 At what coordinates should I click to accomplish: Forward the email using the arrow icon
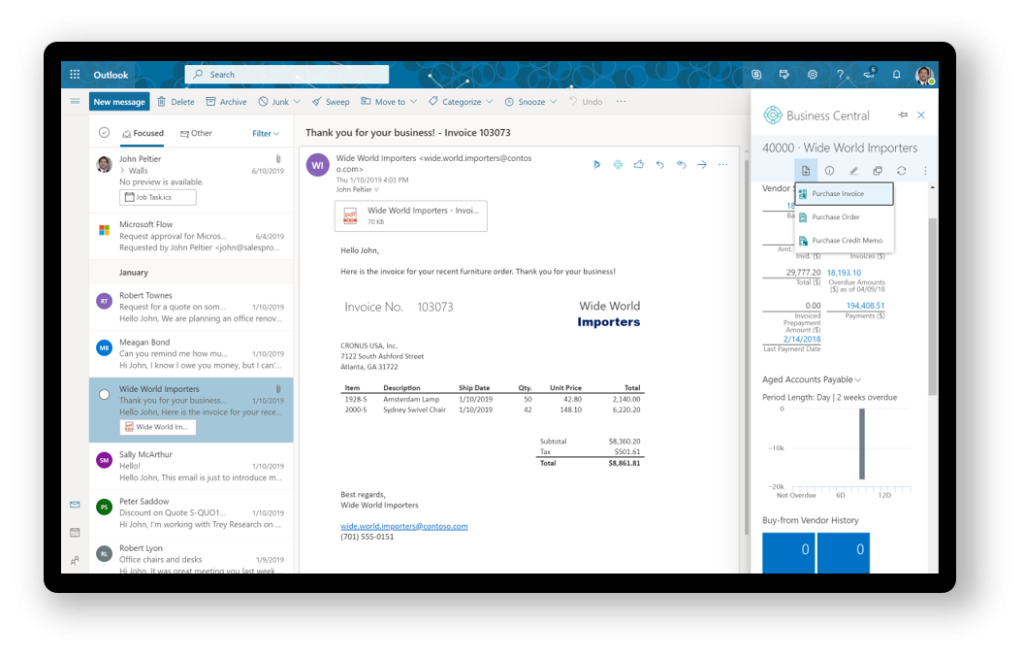click(702, 164)
